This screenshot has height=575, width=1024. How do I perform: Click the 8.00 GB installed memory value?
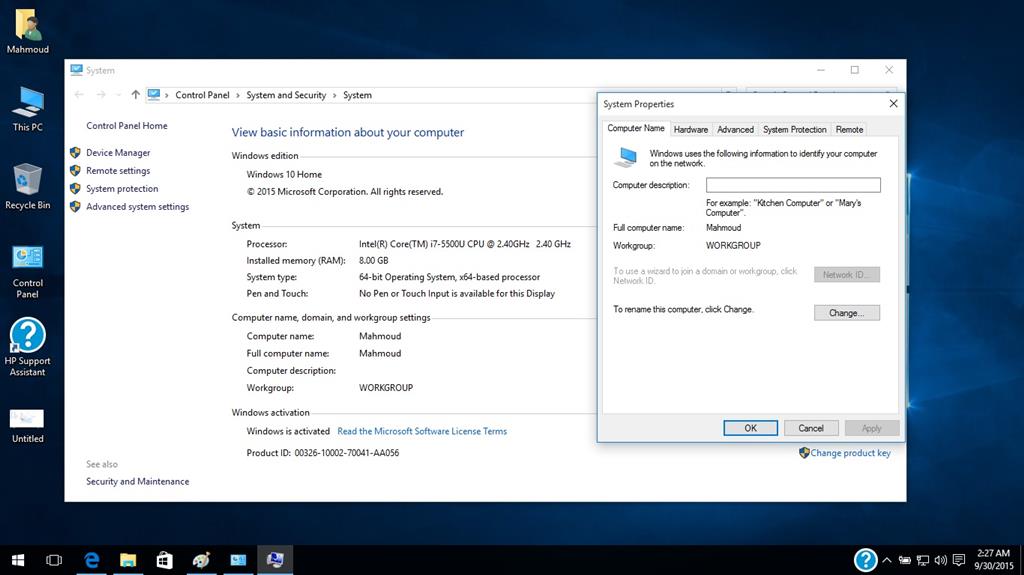click(x=374, y=260)
